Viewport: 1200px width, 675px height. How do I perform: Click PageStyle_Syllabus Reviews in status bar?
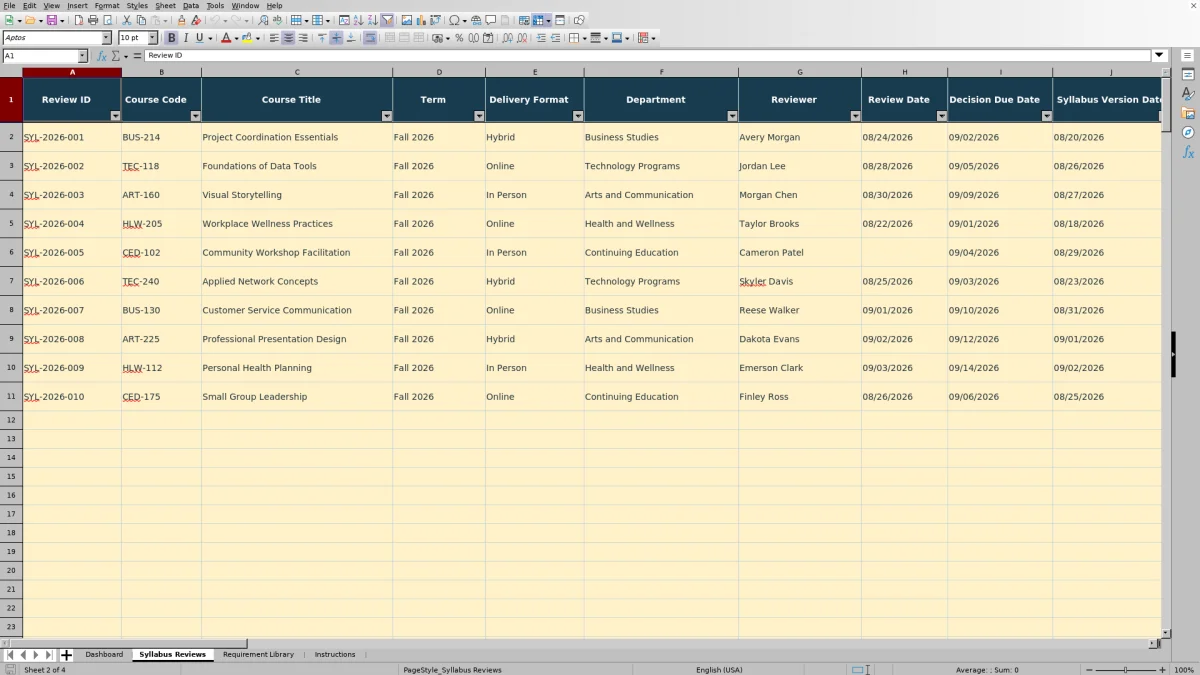452,670
